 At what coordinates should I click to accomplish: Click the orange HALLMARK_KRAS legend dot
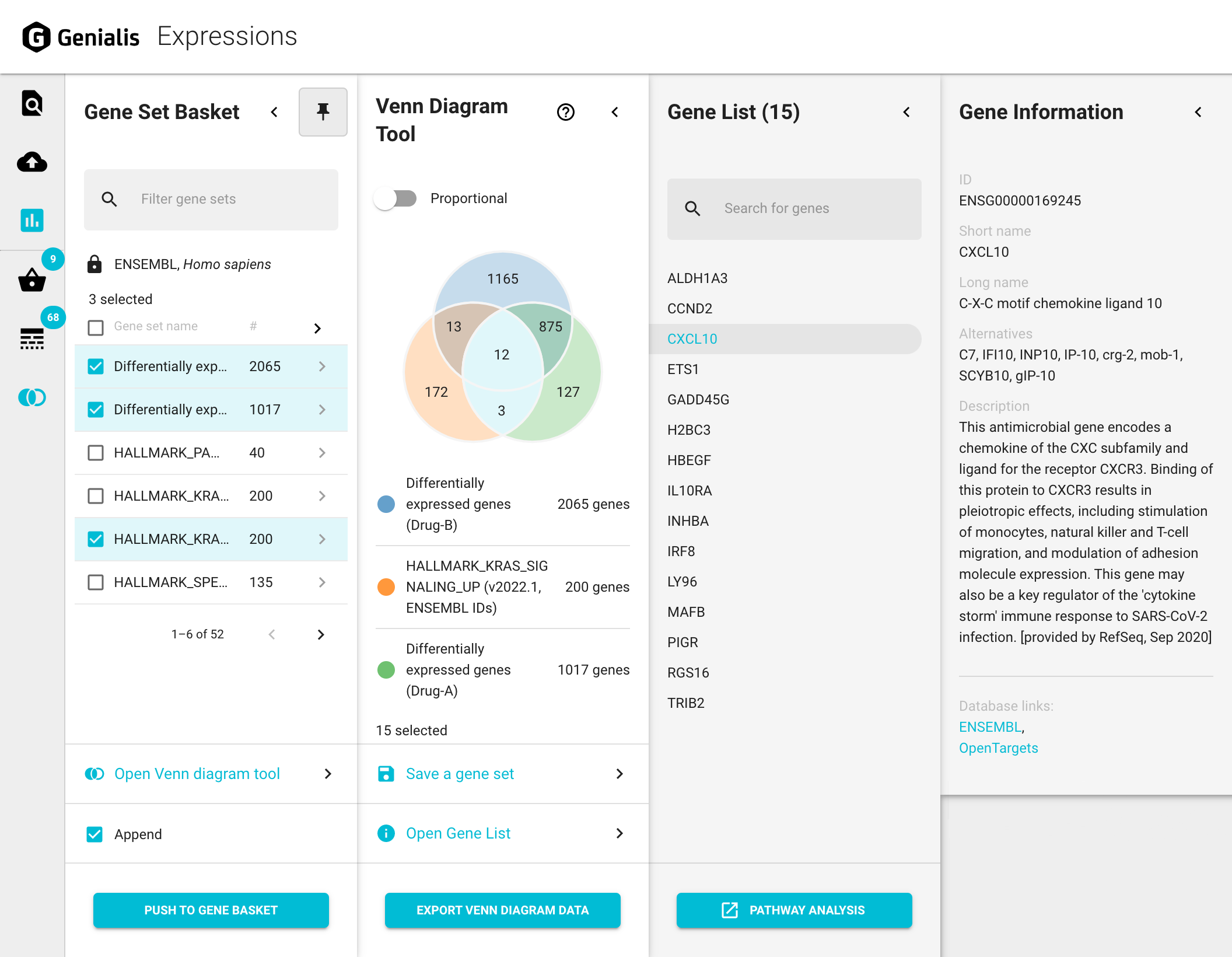click(386, 587)
